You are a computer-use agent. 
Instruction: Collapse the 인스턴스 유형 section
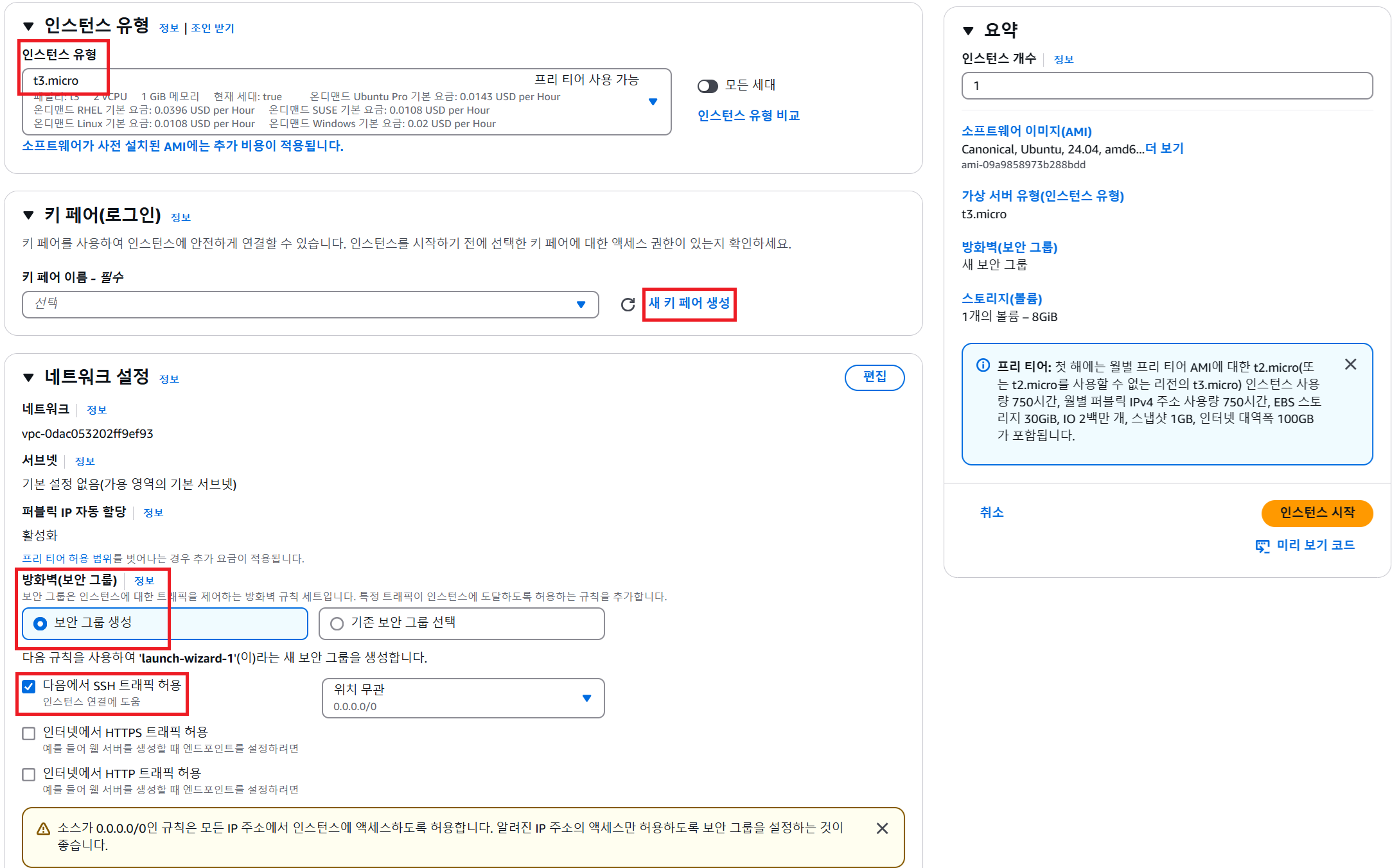tap(28, 26)
